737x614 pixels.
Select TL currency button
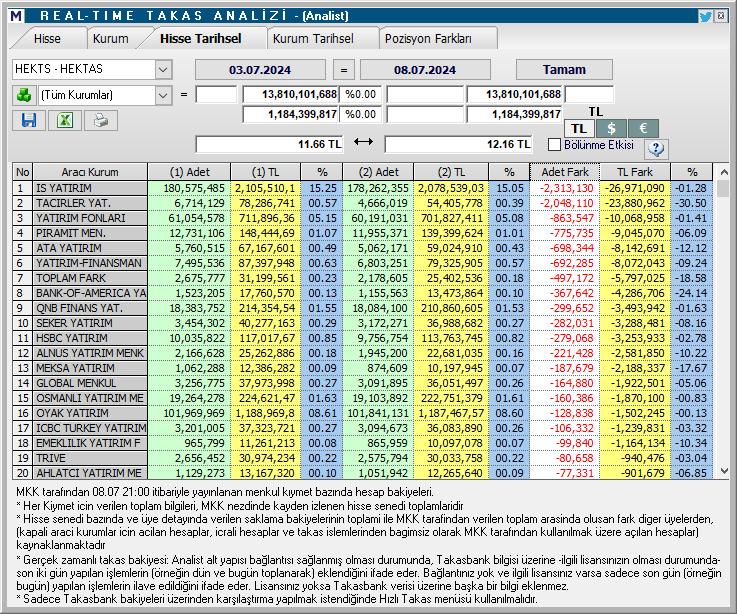(579, 128)
